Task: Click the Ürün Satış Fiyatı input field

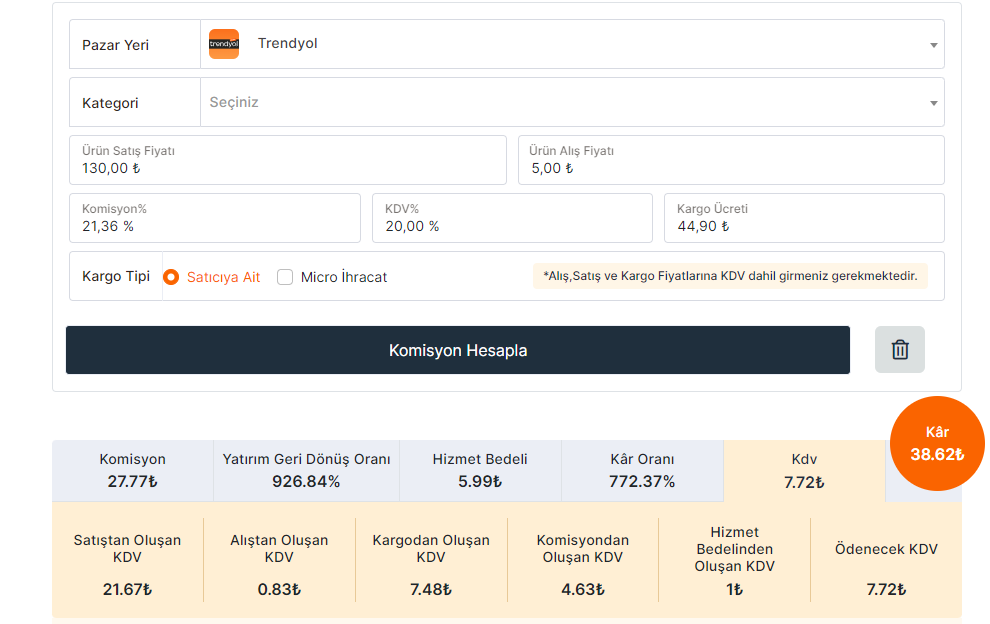Action: [288, 160]
